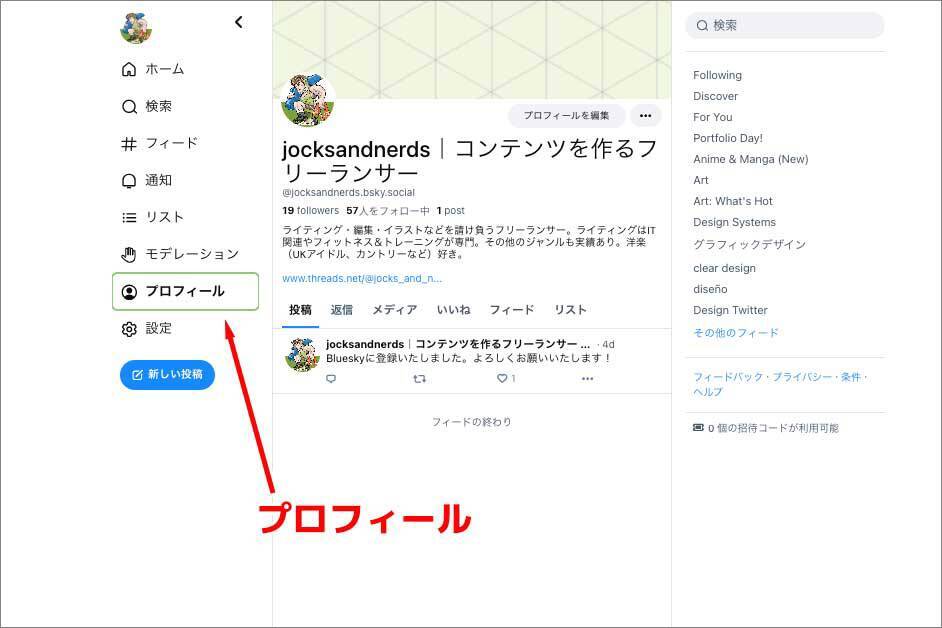
Task: Collapse the sidebar with the back chevron
Action: [239, 22]
